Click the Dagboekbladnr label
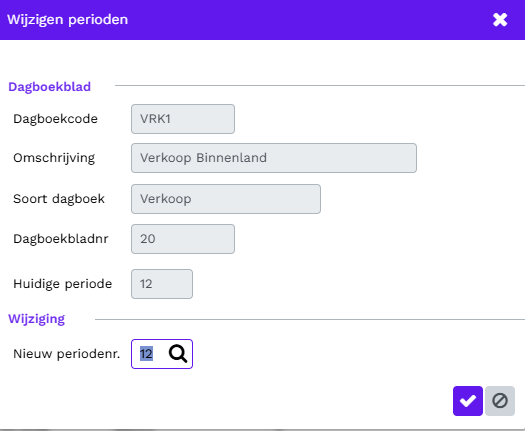The image size is (525, 431). point(61,239)
